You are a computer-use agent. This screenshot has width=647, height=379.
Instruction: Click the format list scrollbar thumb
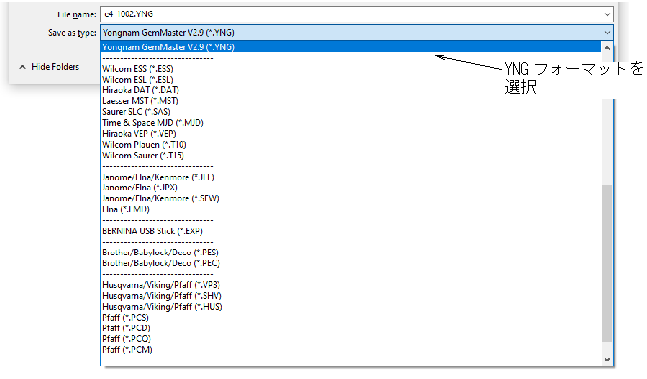(x=607, y=263)
